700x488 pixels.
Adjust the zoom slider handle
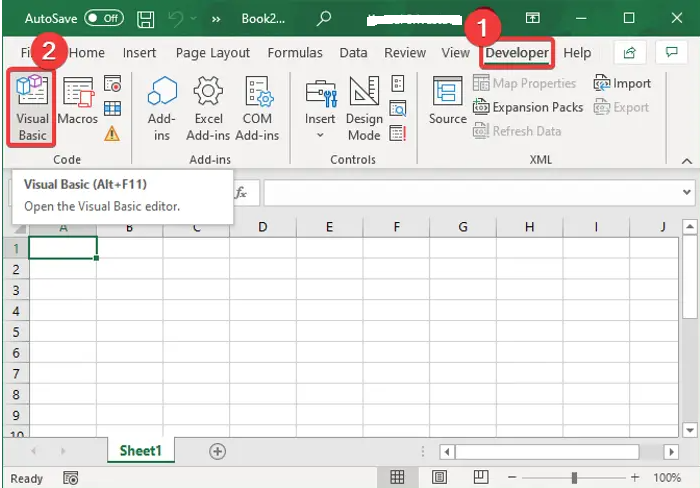(x=574, y=478)
